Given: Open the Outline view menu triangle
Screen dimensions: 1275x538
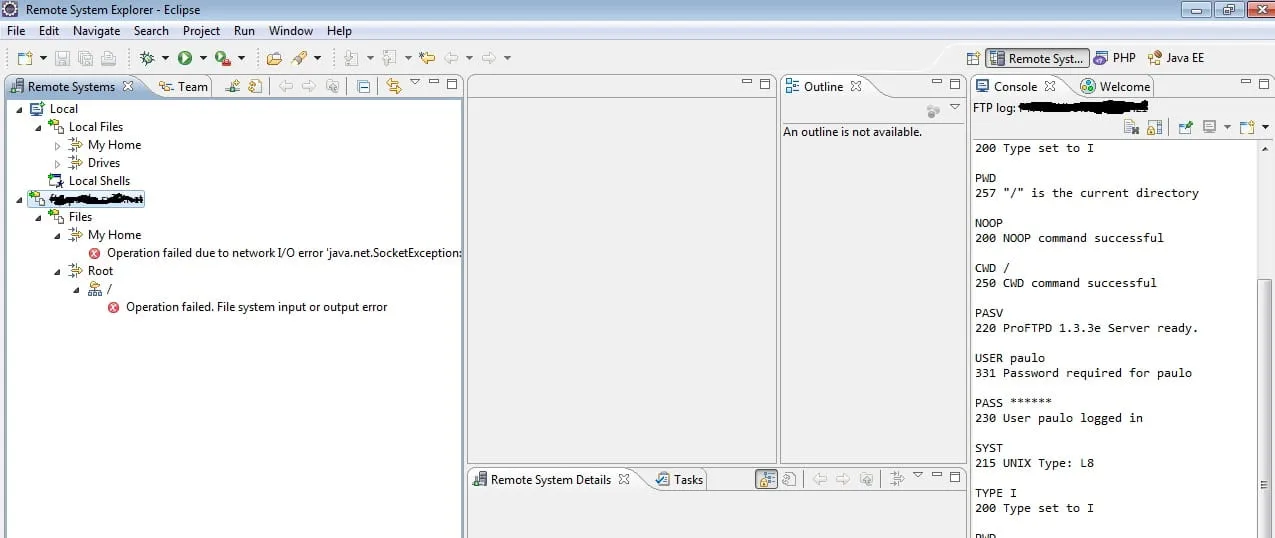Looking at the screenshot, I should pyautogui.click(x=955, y=107).
